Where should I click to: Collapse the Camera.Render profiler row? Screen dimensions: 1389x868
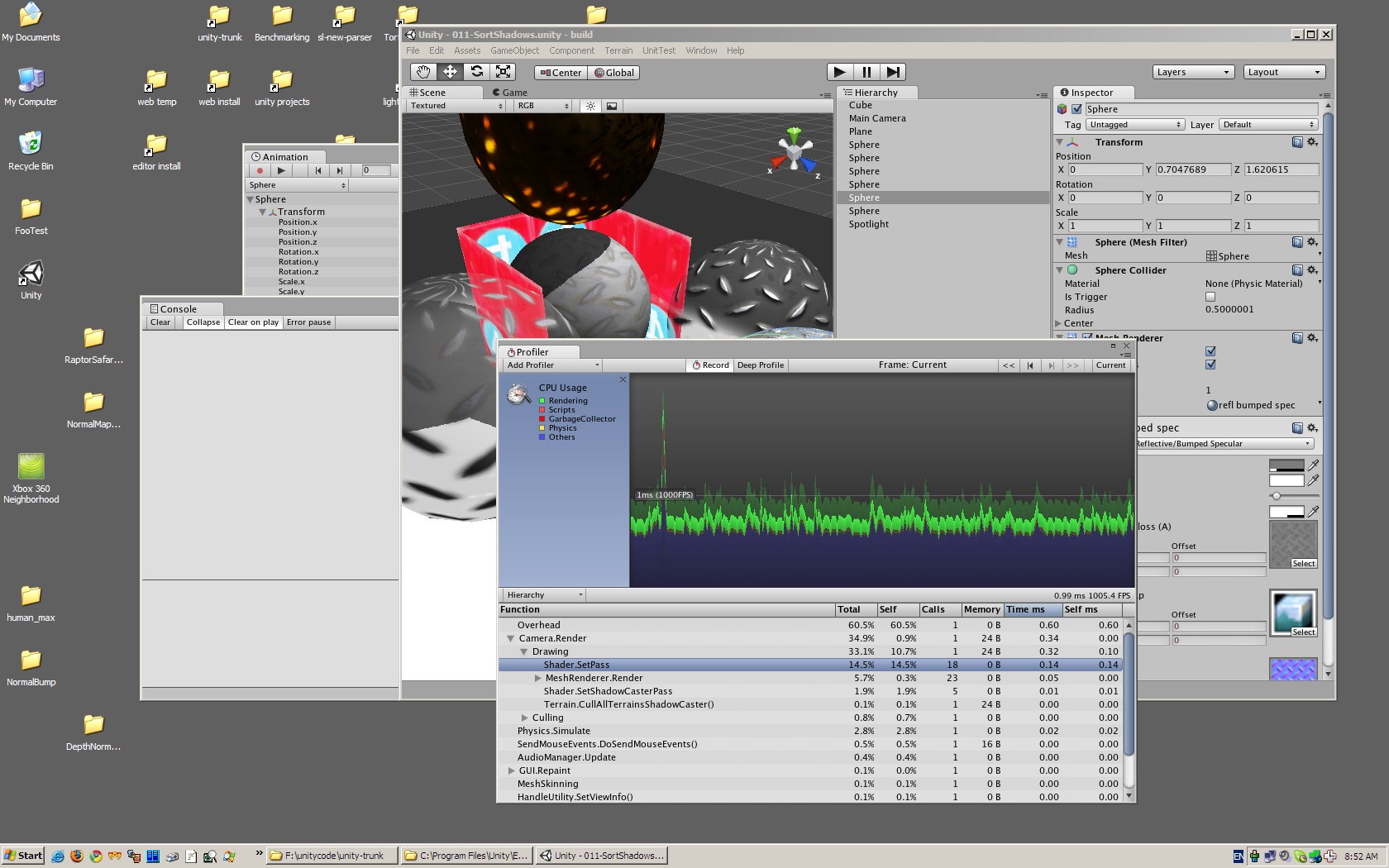pyautogui.click(x=510, y=639)
